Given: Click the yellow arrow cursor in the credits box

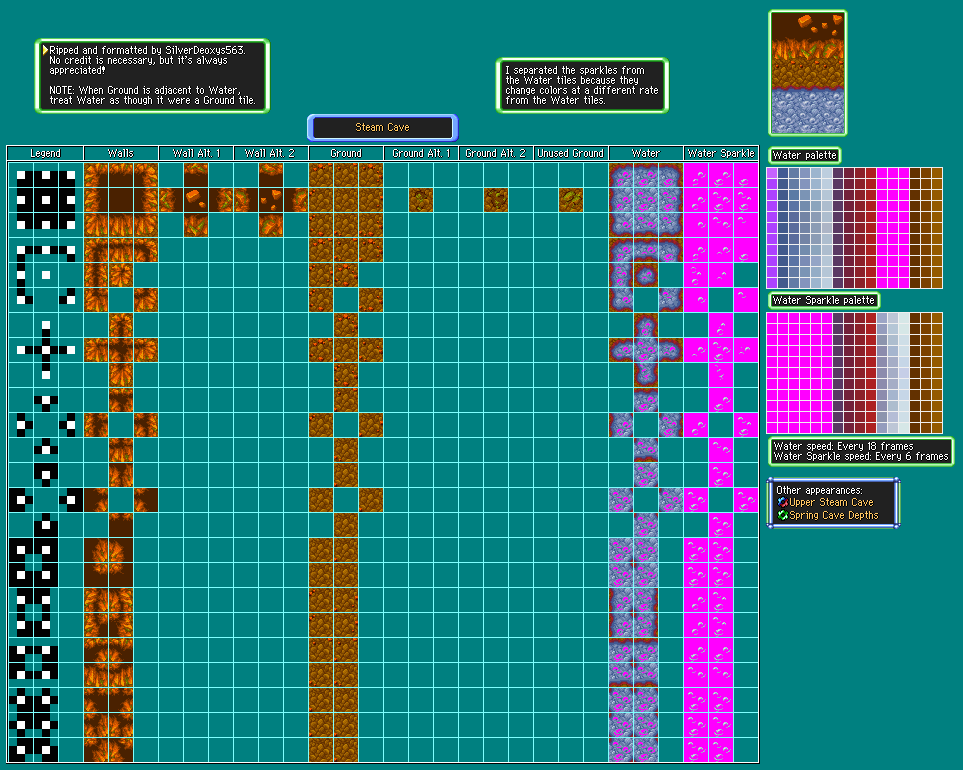Looking at the screenshot, I should pos(45,50).
